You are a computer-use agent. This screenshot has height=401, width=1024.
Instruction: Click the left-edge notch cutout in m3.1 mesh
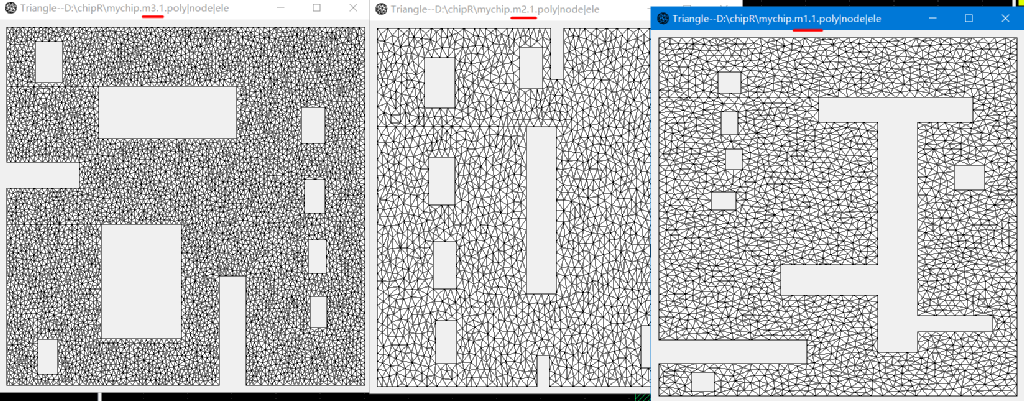click(x=42, y=175)
